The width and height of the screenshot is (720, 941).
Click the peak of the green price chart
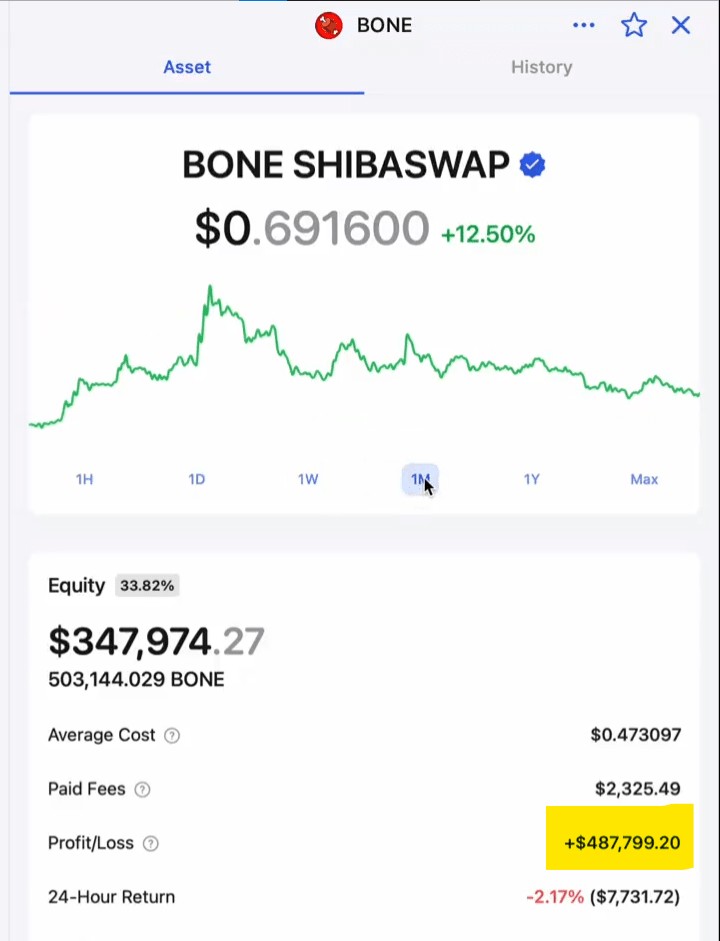(x=210, y=287)
